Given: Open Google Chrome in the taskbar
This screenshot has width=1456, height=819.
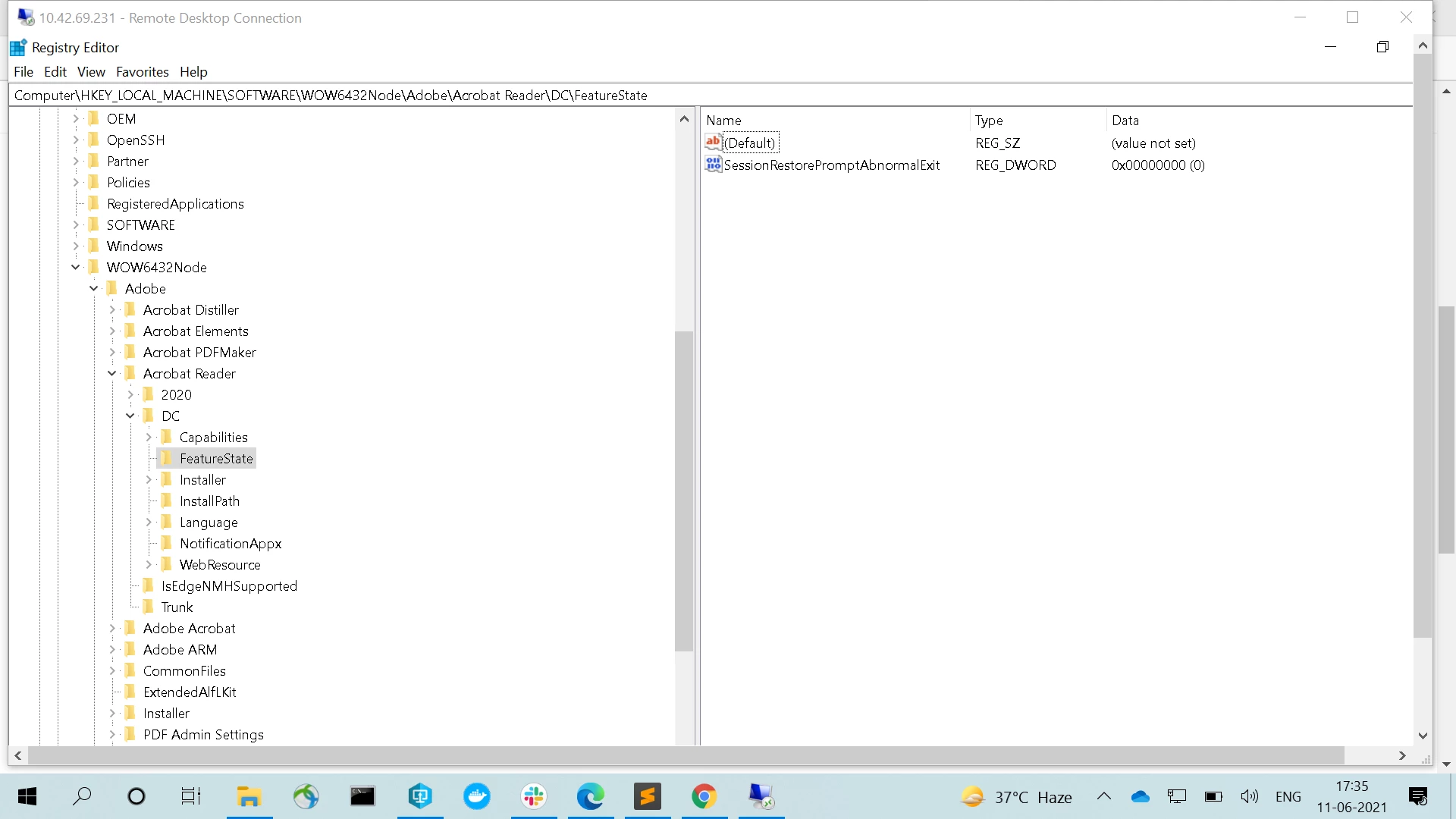Looking at the screenshot, I should [x=704, y=796].
